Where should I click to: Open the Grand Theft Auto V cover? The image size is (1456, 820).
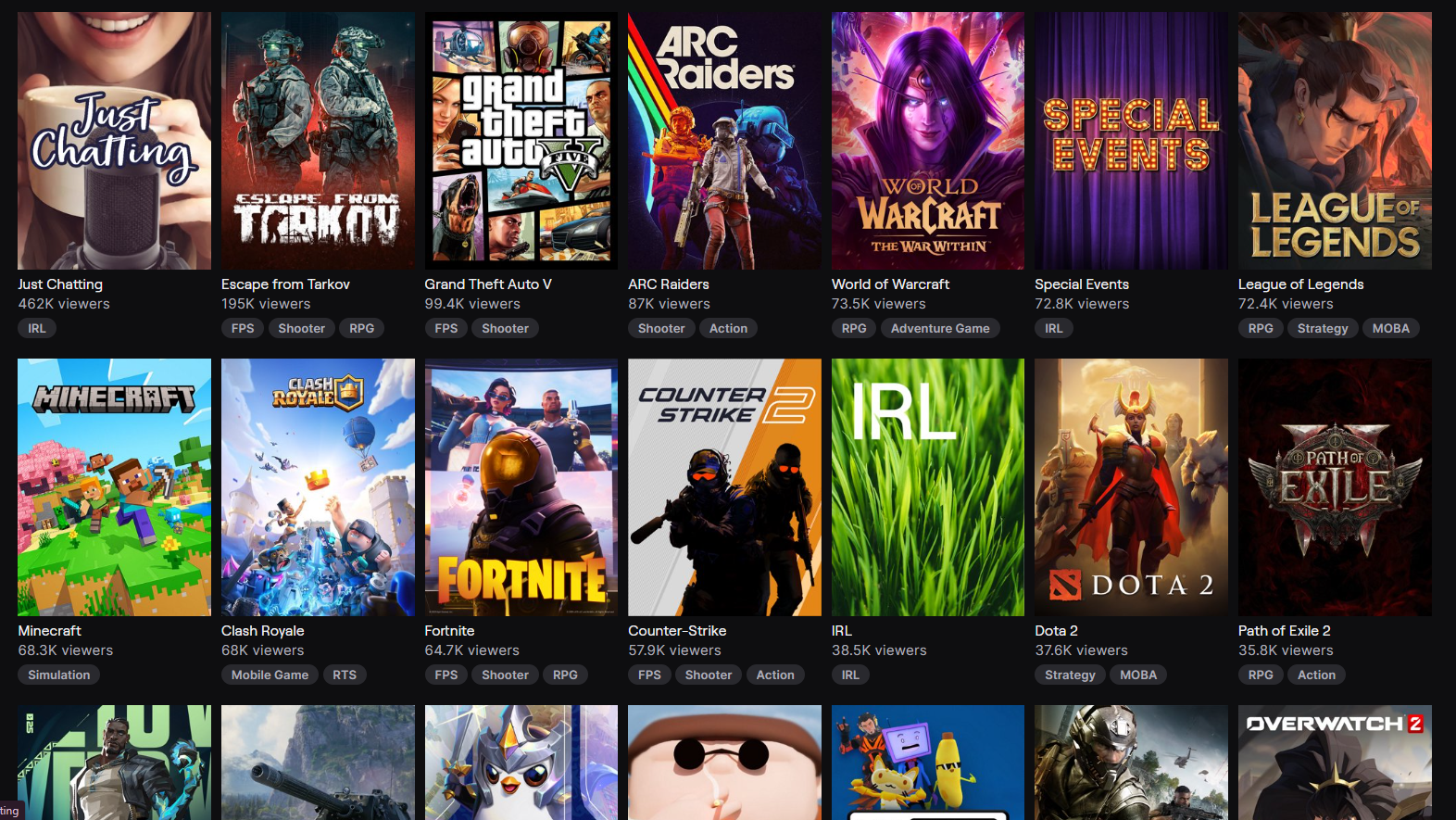coord(521,141)
